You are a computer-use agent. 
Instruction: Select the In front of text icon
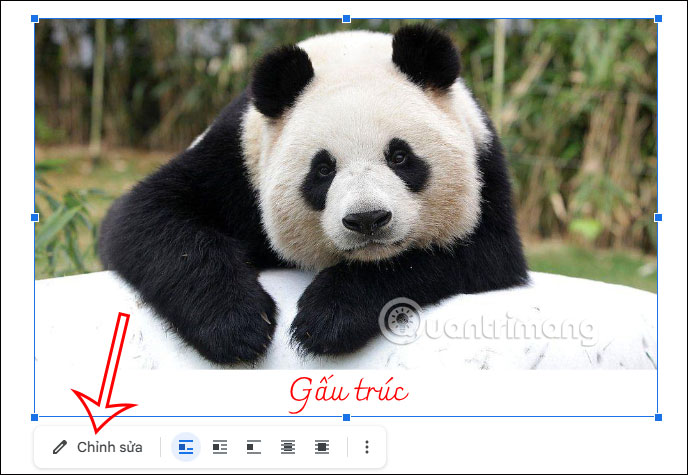click(x=322, y=447)
